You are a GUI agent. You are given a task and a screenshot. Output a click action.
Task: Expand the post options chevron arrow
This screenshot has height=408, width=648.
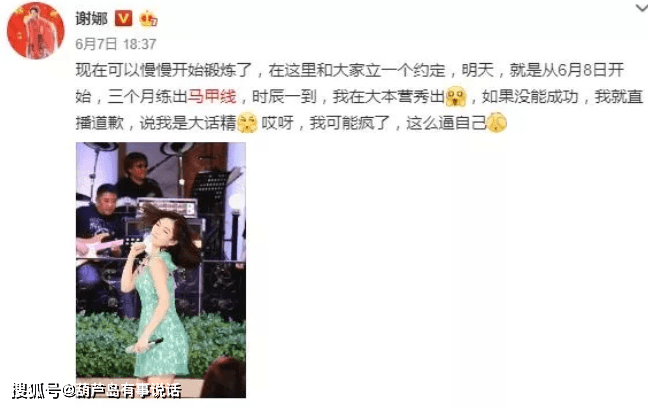[642, 7]
